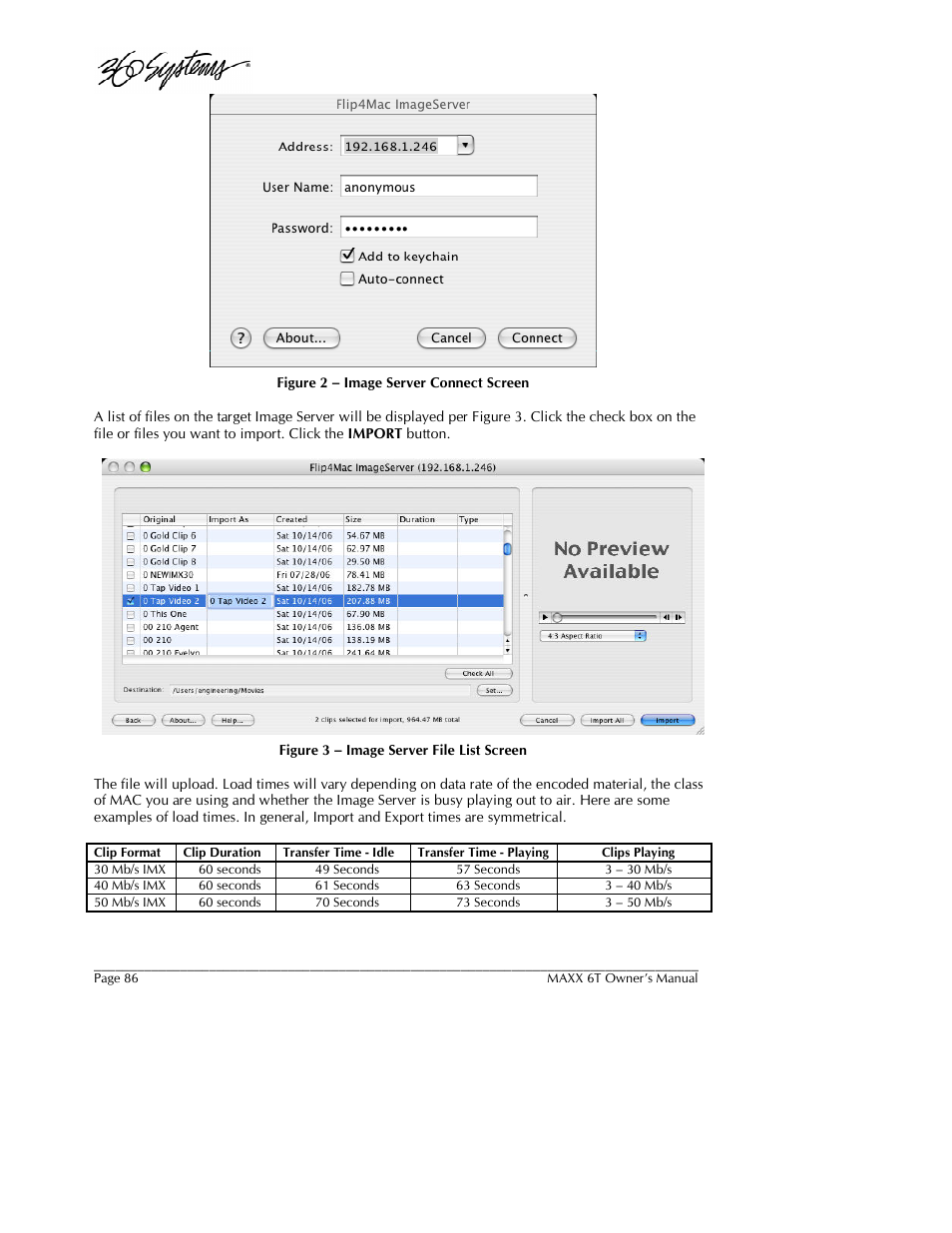Sort by the Duration column header

coord(427,519)
